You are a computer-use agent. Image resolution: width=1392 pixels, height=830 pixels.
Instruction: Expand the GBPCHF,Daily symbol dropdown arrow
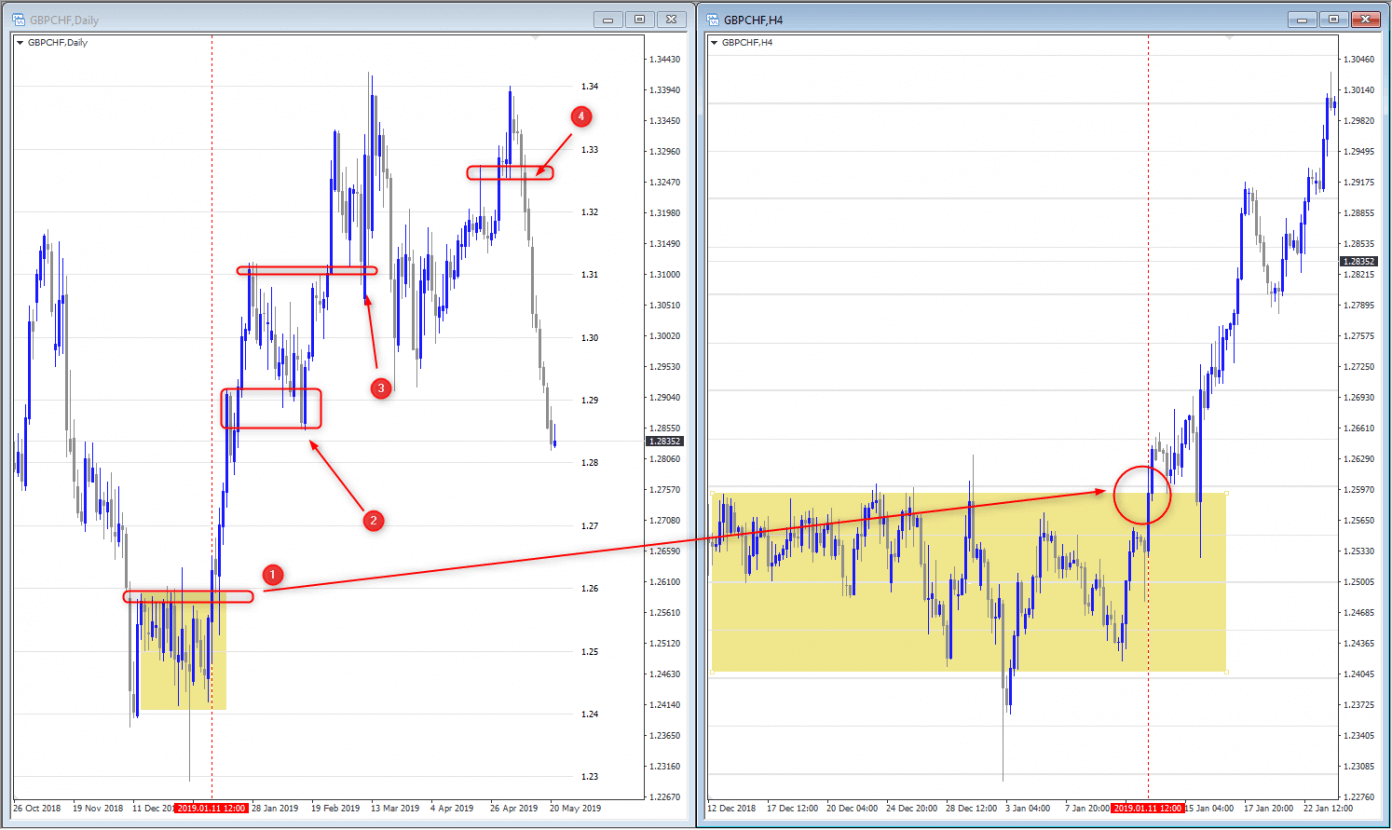pyautogui.click(x=20, y=43)
